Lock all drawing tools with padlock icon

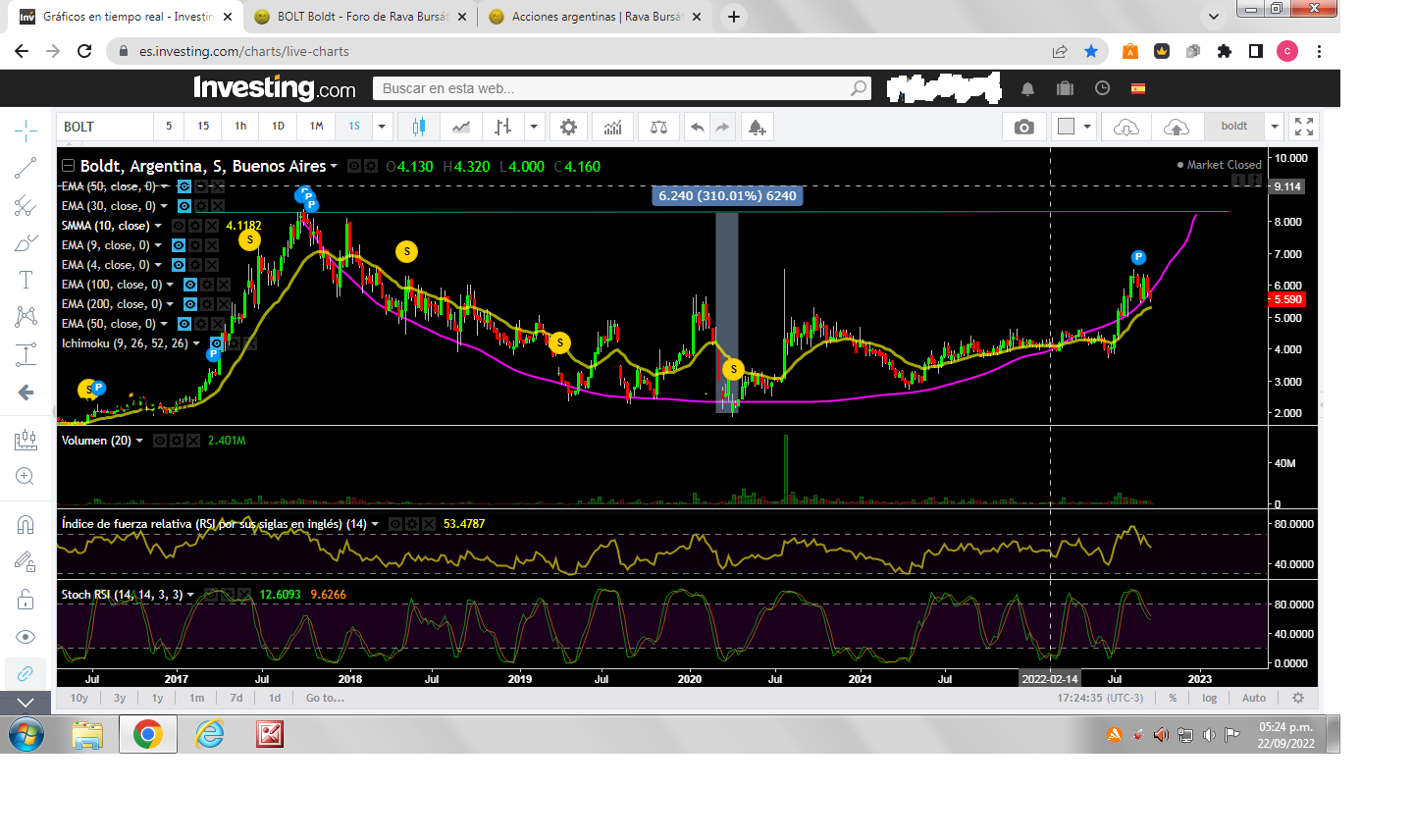coord(26,599)
